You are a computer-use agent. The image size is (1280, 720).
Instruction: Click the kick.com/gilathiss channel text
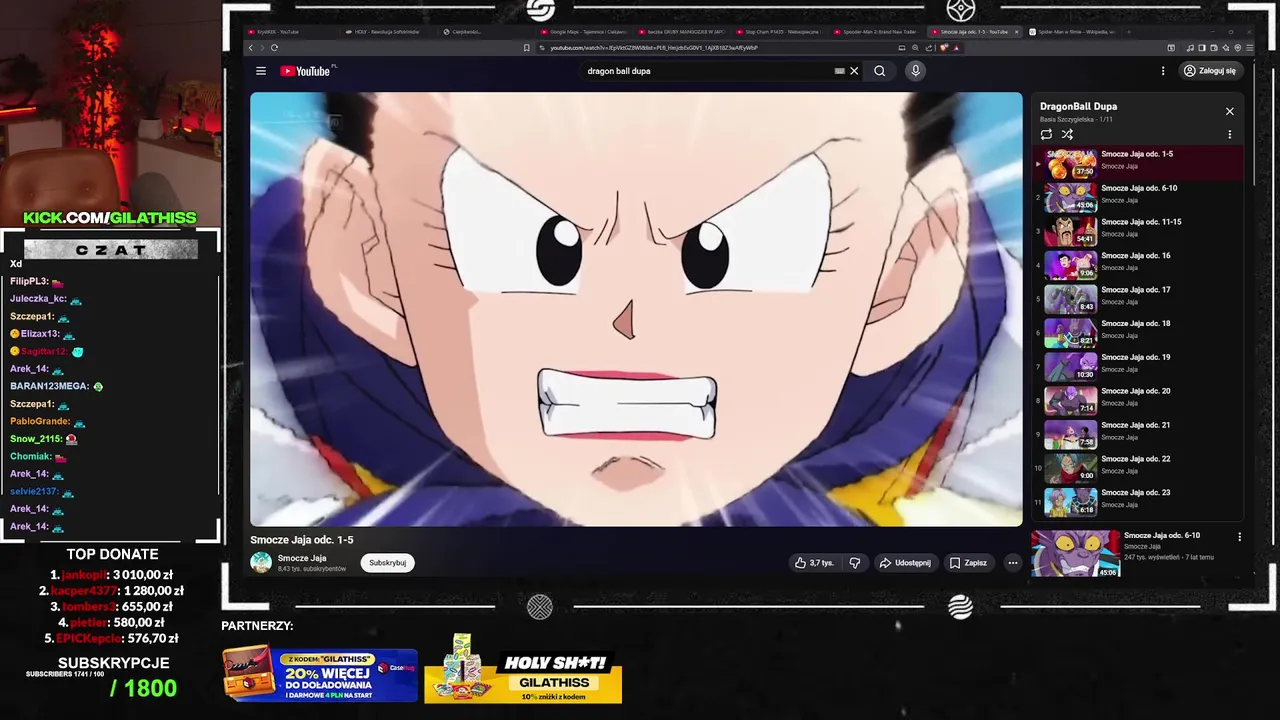tap(110, 218)
